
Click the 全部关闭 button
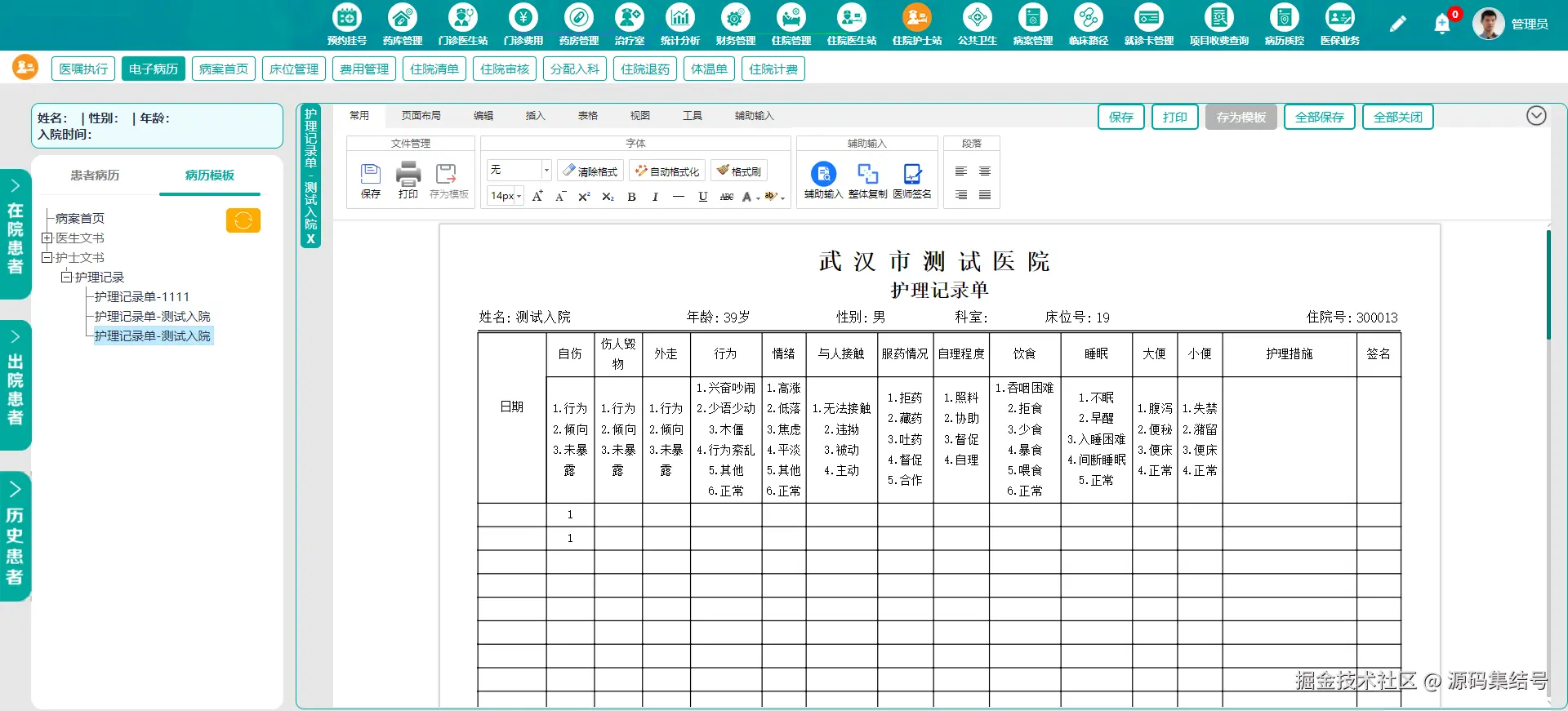coord(1398,117)
